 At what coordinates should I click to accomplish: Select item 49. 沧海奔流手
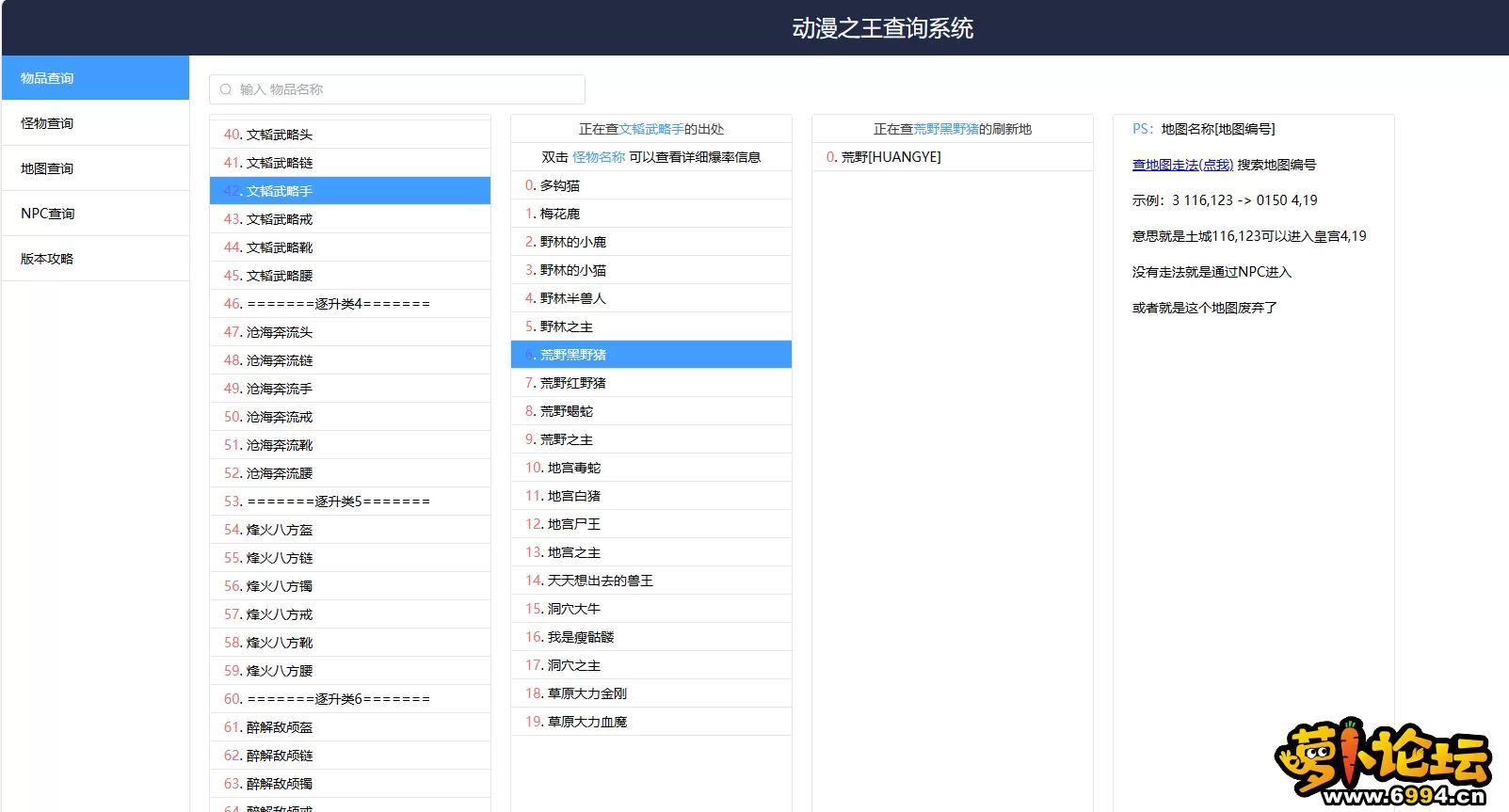350,389
